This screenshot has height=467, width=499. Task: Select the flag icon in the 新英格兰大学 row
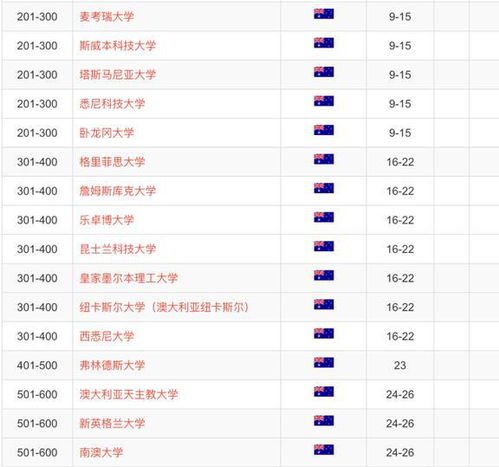click(x=324, y=421)
